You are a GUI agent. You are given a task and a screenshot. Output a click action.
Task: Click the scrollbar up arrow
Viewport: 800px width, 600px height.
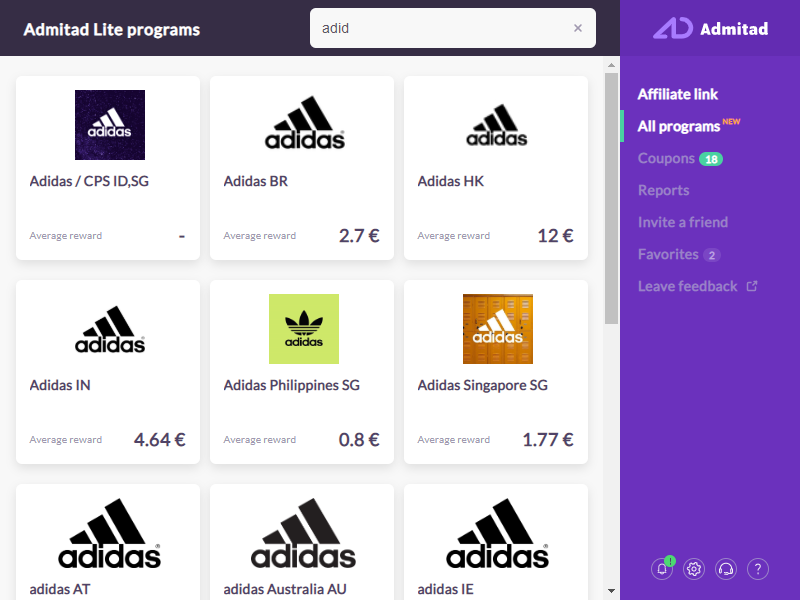click(611, 65)
